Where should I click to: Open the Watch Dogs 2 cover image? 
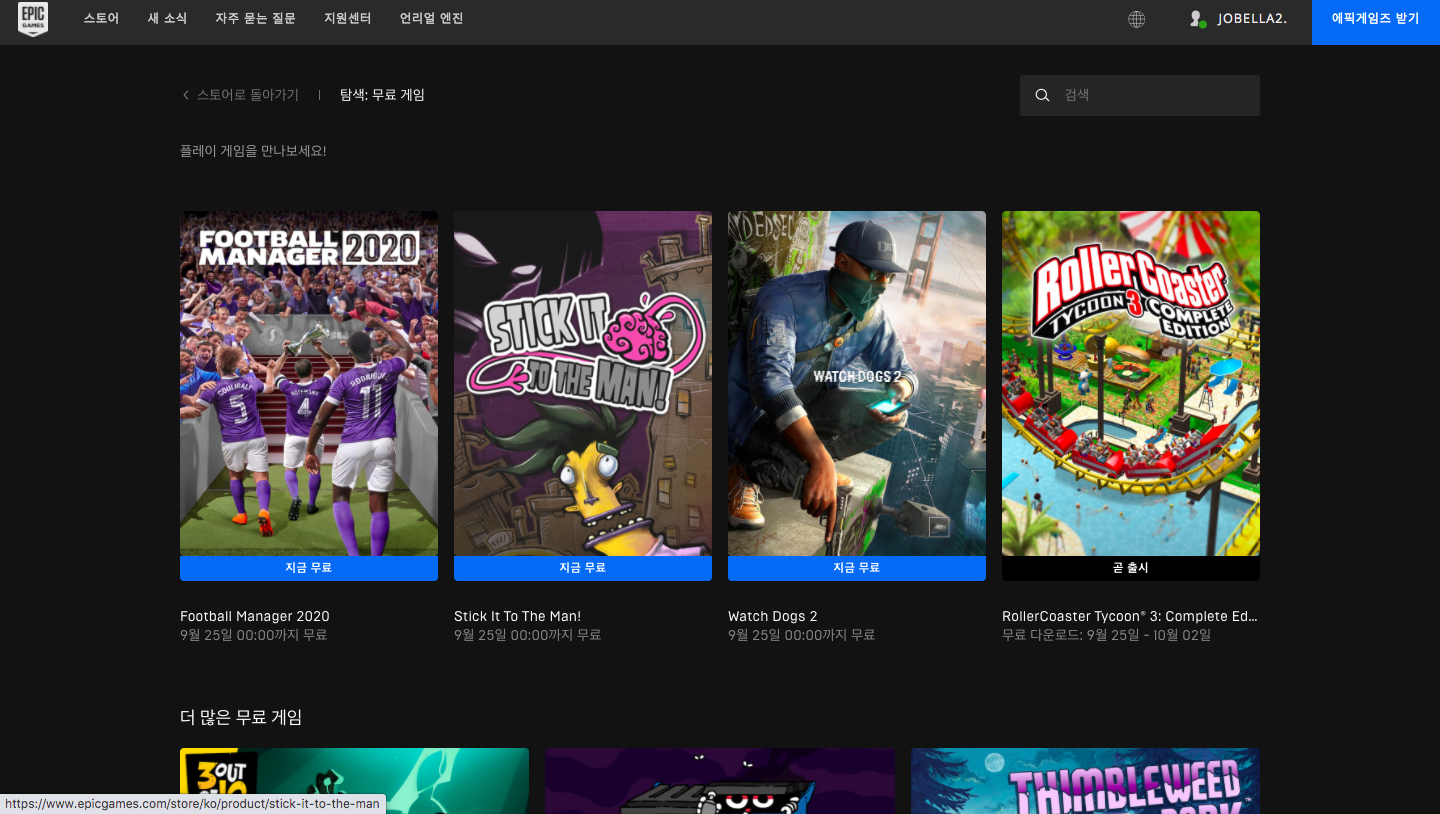click(x=857, y=383)
